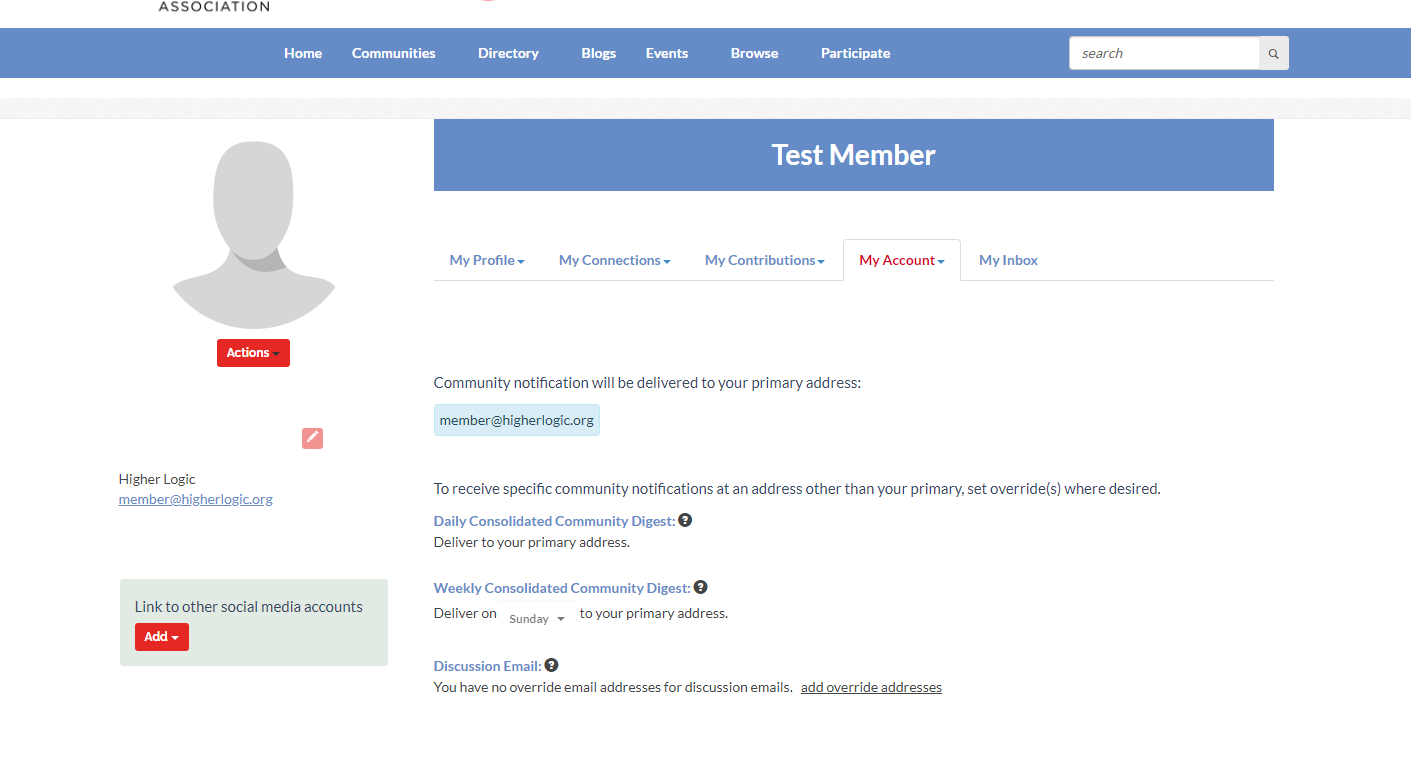The width and height of the screenshot is (1411, 765).
Task: Go to the Directory menu item
Action: click(x=508, y=53)
